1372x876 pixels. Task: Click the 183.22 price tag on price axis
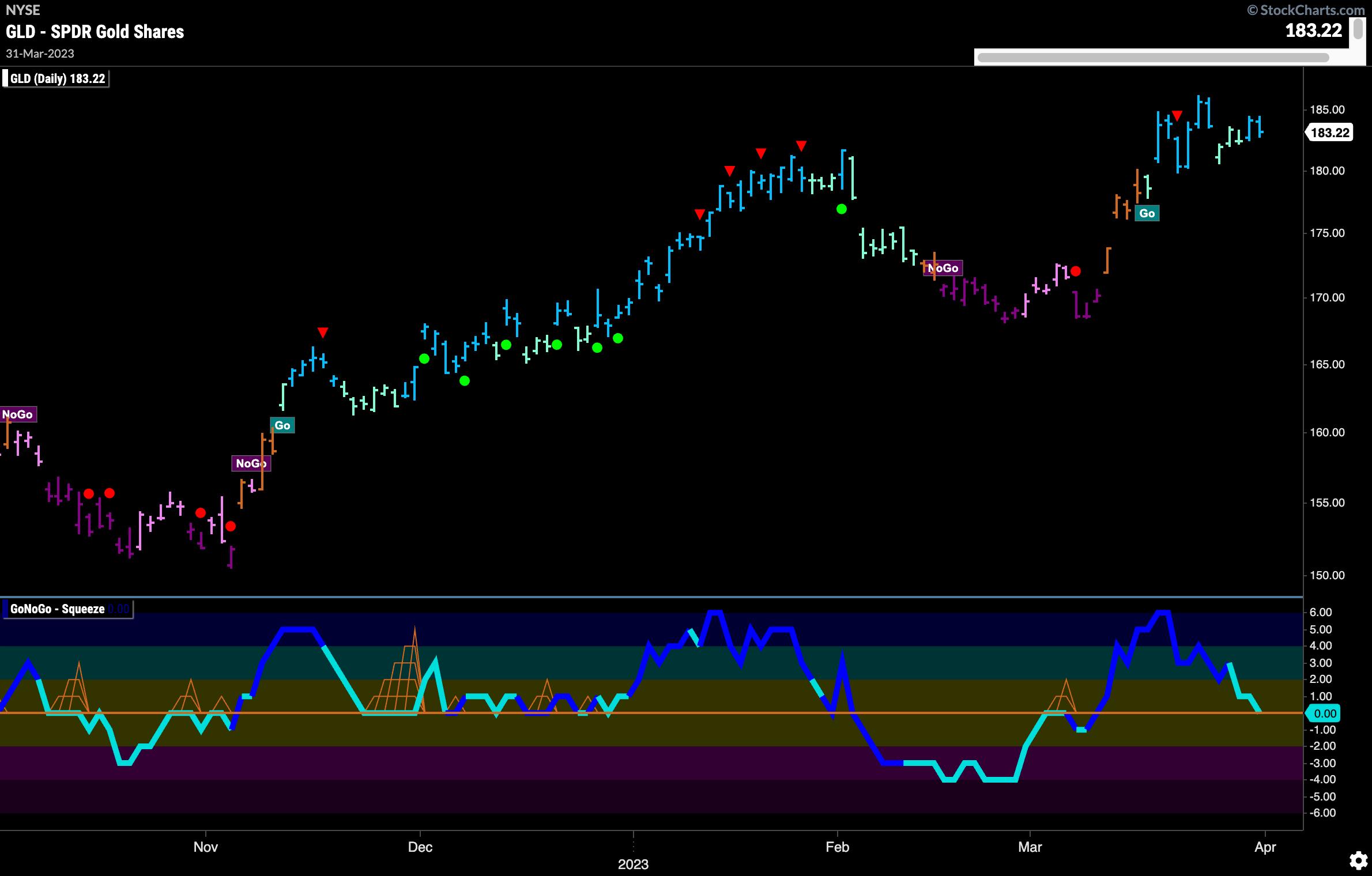[x=1329, y=133]
